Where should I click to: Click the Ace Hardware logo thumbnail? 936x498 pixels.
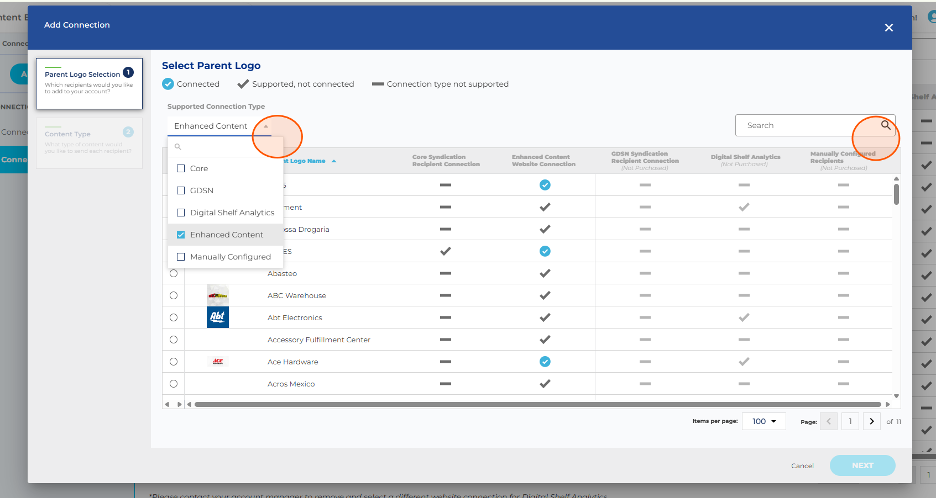(218, 361)
